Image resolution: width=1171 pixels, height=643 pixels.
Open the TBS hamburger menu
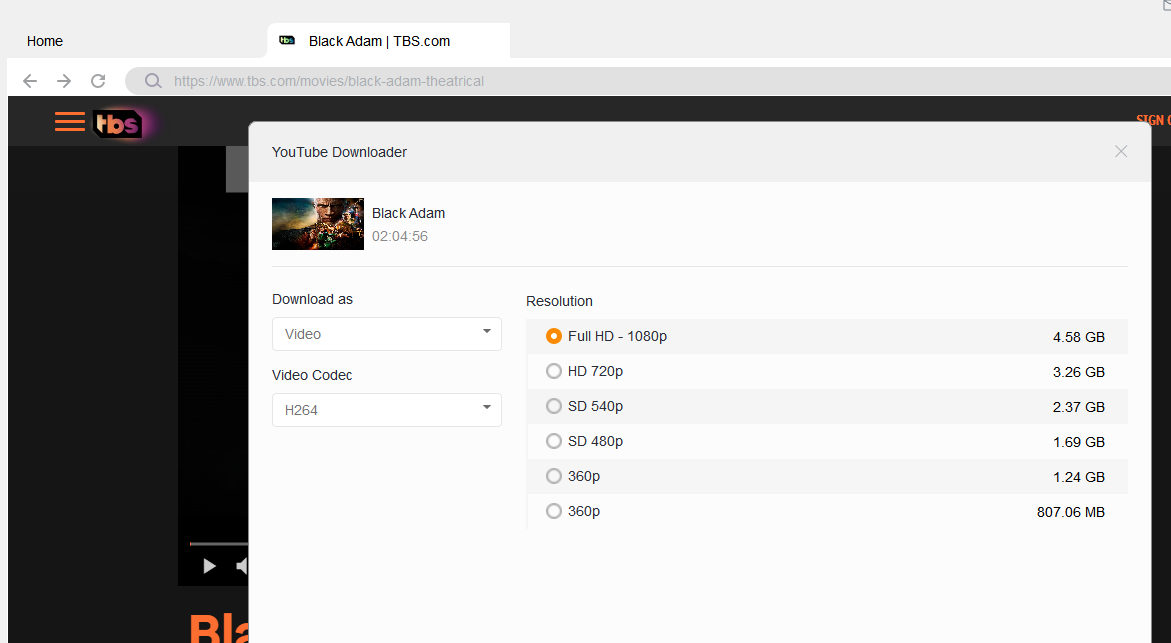click(x=69, y=122)
